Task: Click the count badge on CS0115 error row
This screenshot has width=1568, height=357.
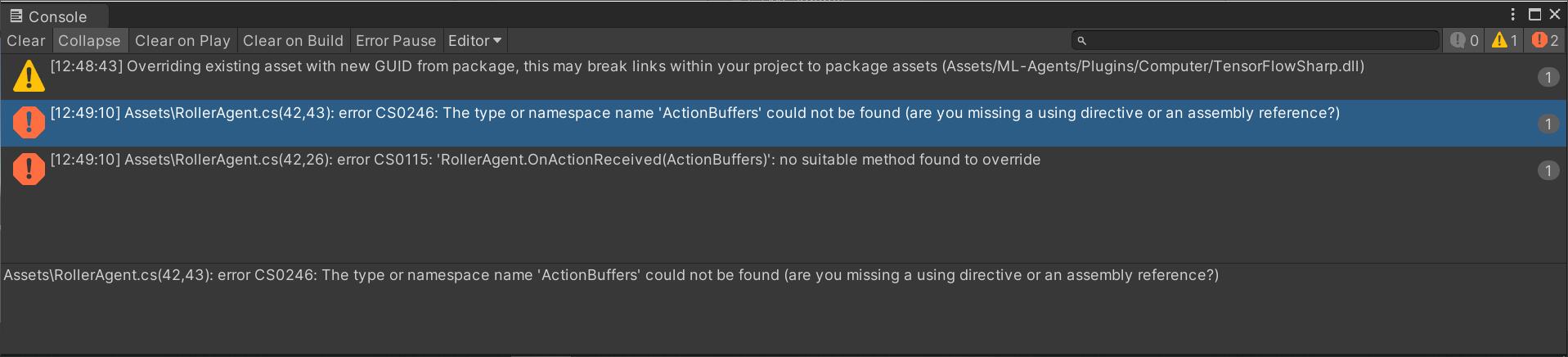Action: point(1548,170)
